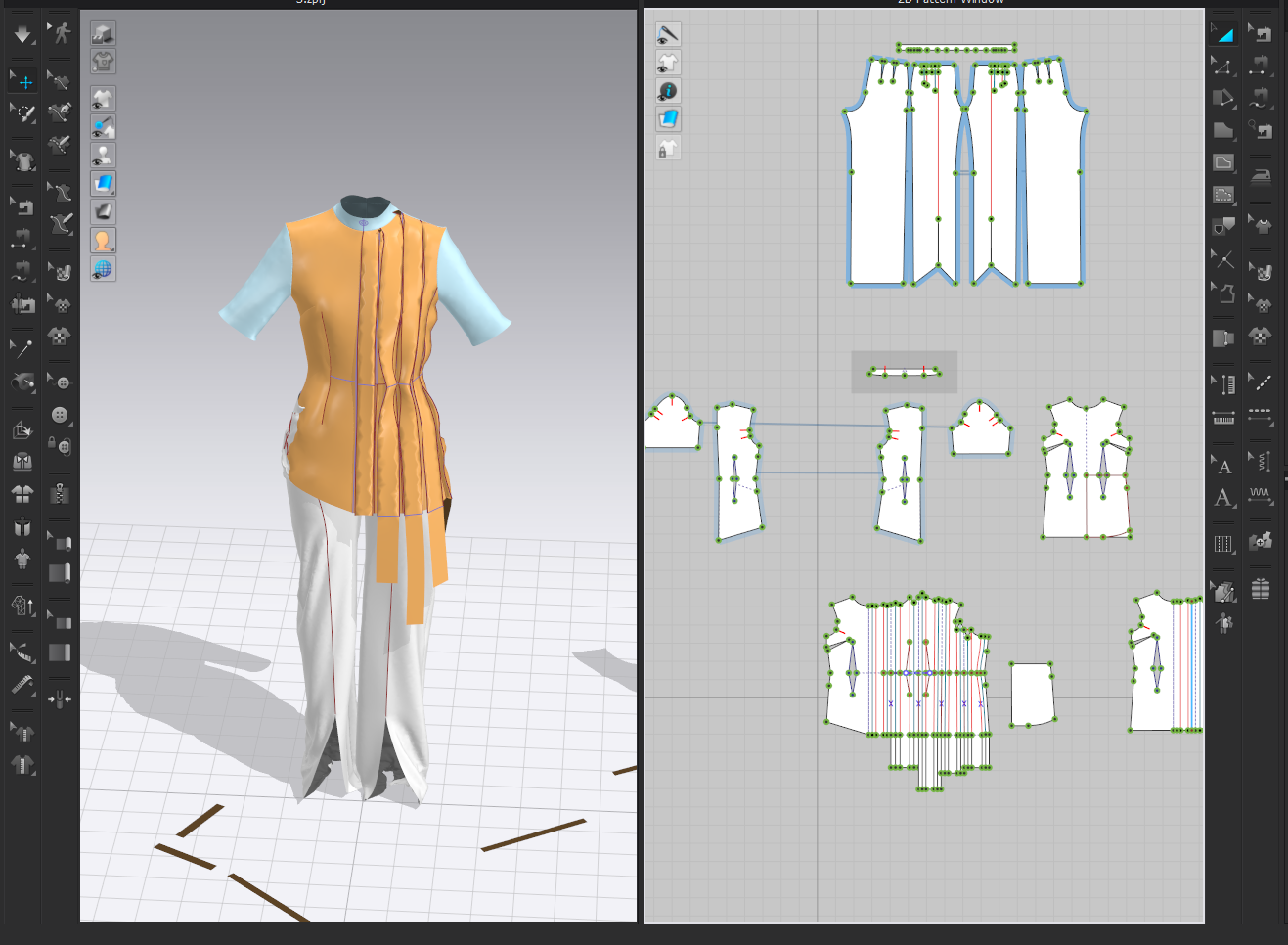This screenshot has height=945, width=1288.
Task: Click the Steam iron tool in 2D toolbar
Action: coord(1261,176)
